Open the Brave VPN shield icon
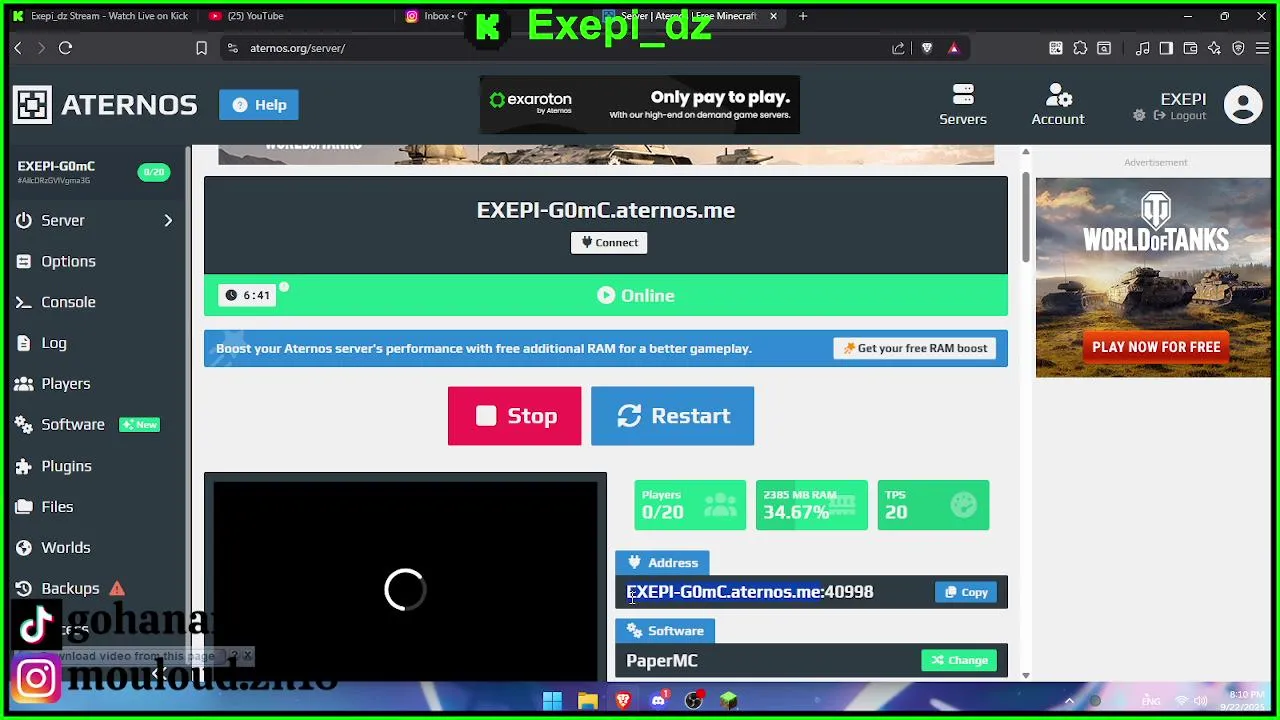This screenshot has width=1280, height=720. point(1238,48)
